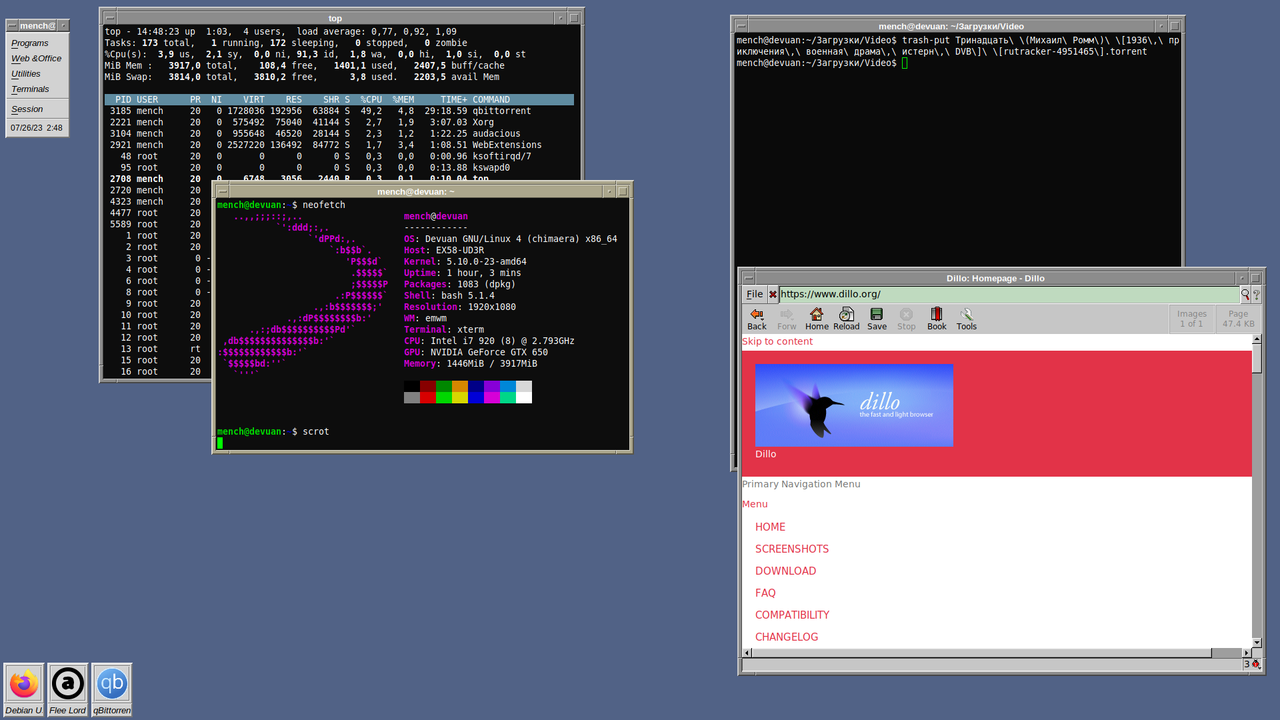
Task: Reload the current Dillo page
Action: (846, 319)
